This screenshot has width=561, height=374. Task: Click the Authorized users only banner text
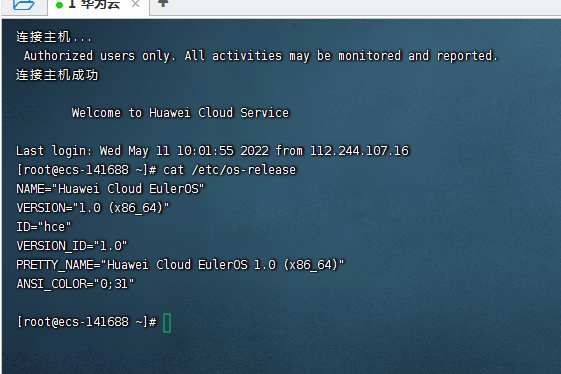(x=260, y=56)
